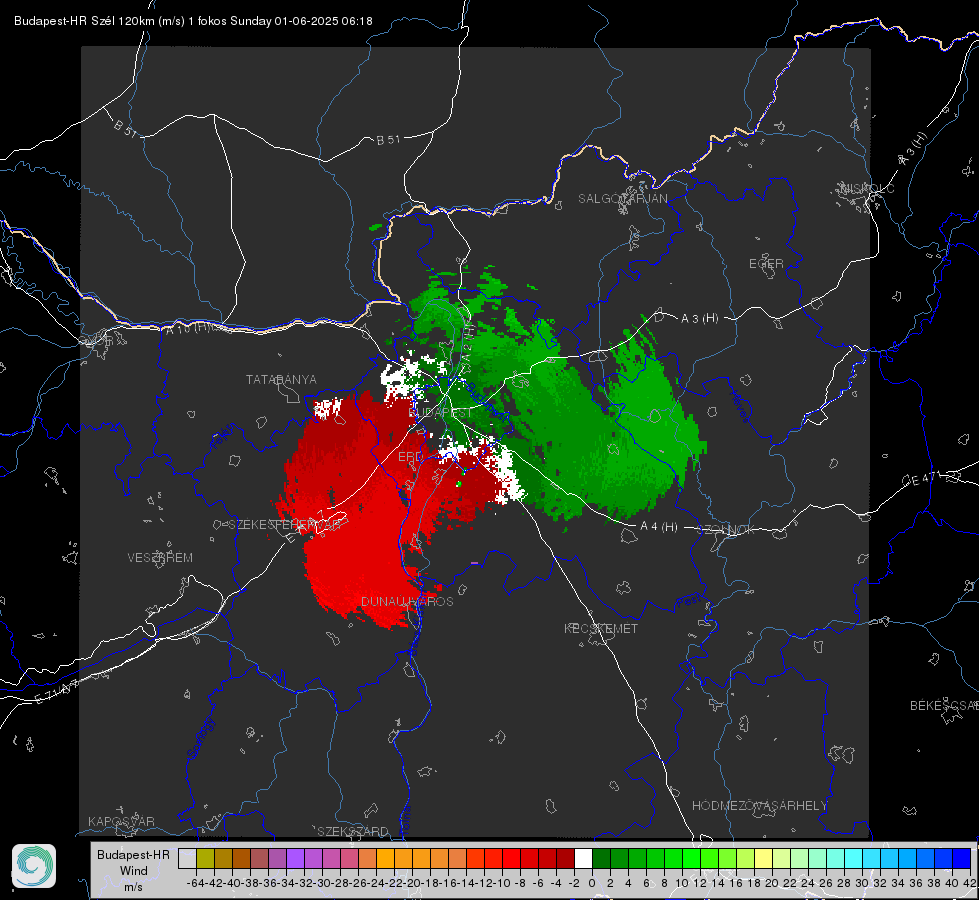The image size is (979, 900).
Task: Click the radar title text with date 01-06-2025
Action: 193,21
